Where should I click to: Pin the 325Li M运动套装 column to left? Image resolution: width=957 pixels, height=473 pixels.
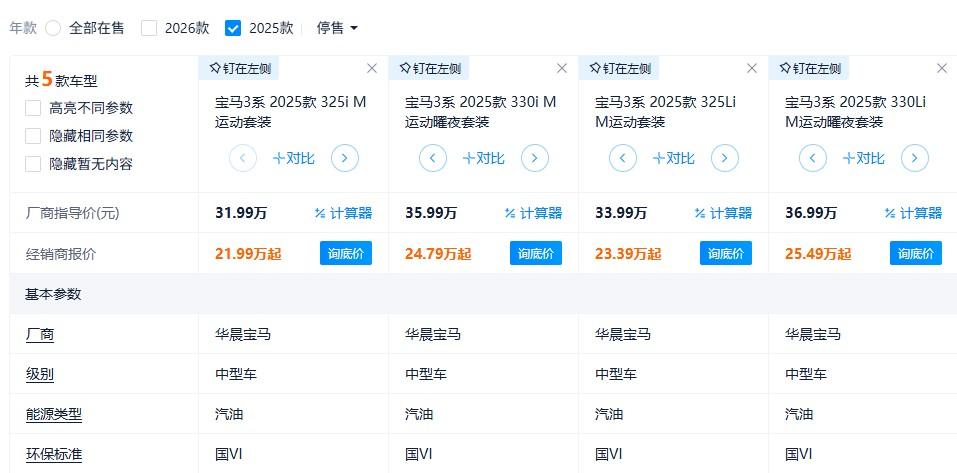tap(619, 68)
